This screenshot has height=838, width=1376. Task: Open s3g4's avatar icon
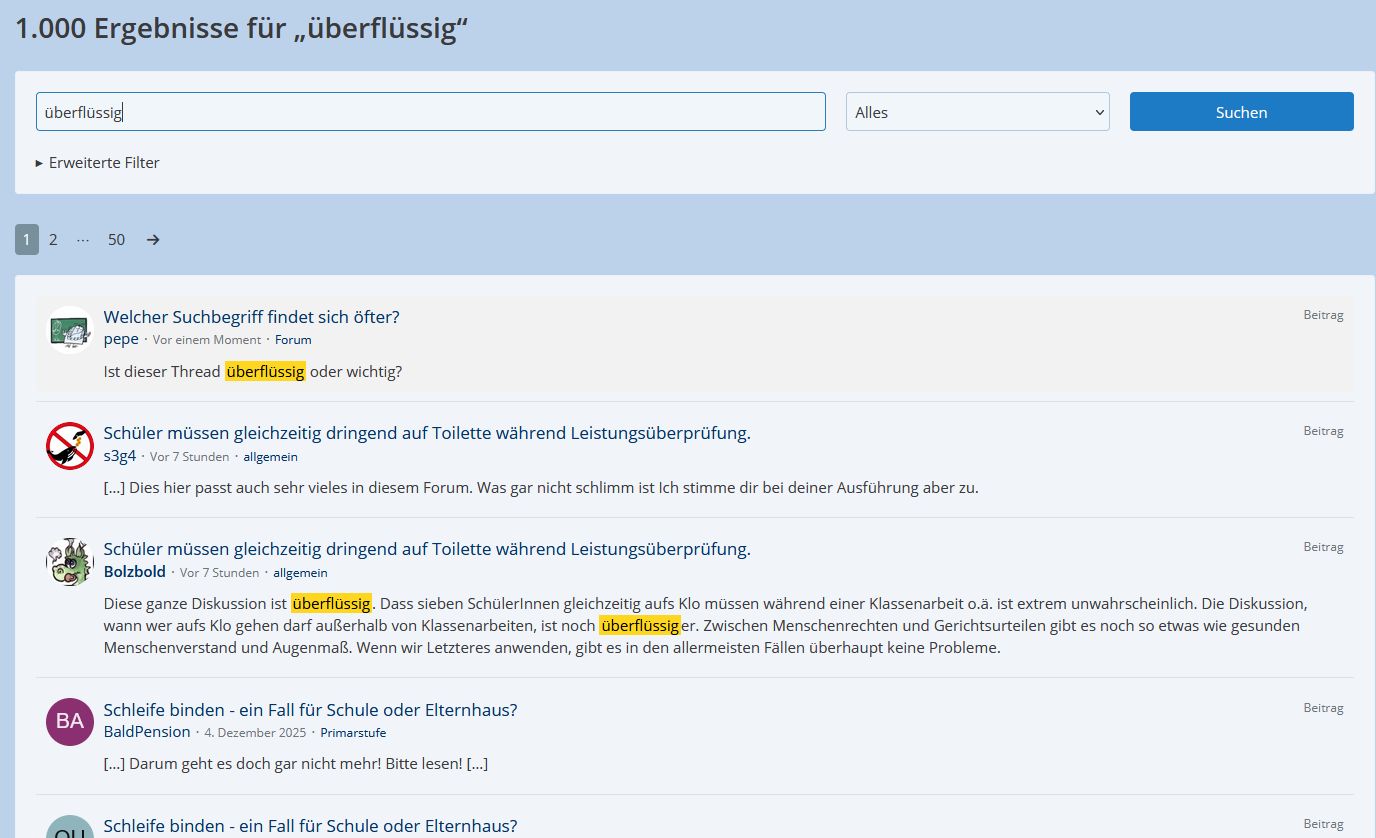click(x=70, y=446)
